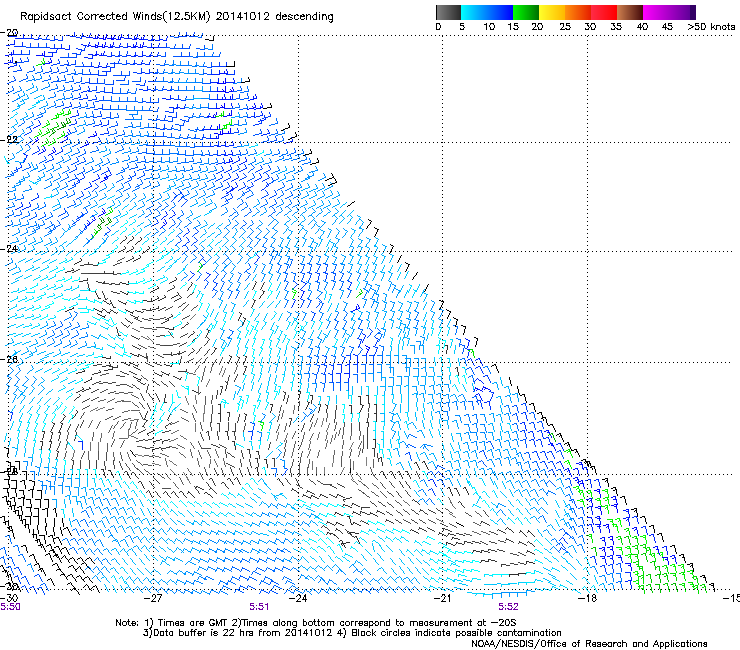Click legend tick label 25
The image size is (740, 650).
coord(565,27)
